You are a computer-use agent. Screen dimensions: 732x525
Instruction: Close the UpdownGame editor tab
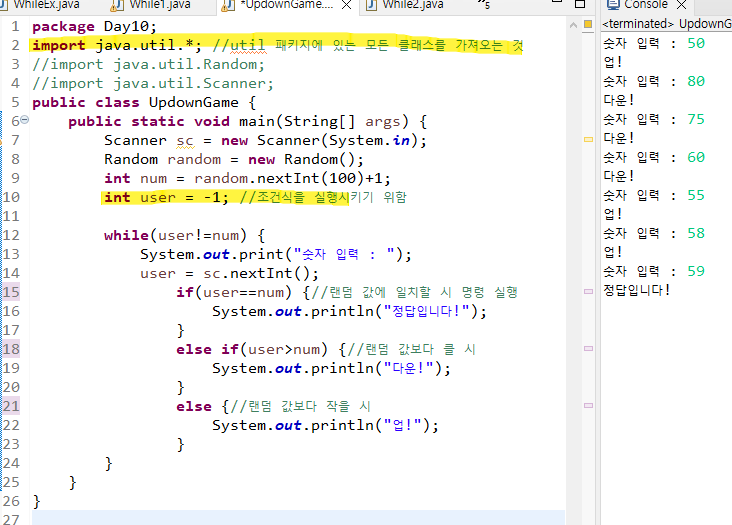346,5
